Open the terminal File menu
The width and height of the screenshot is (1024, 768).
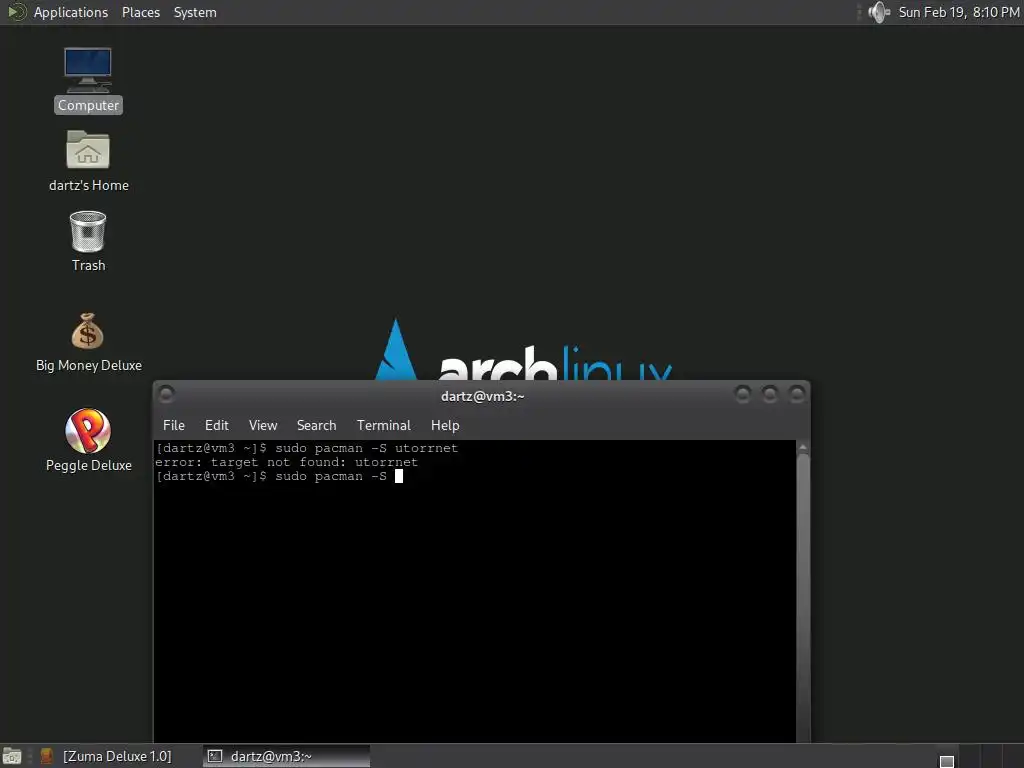(x=174, y=425)
